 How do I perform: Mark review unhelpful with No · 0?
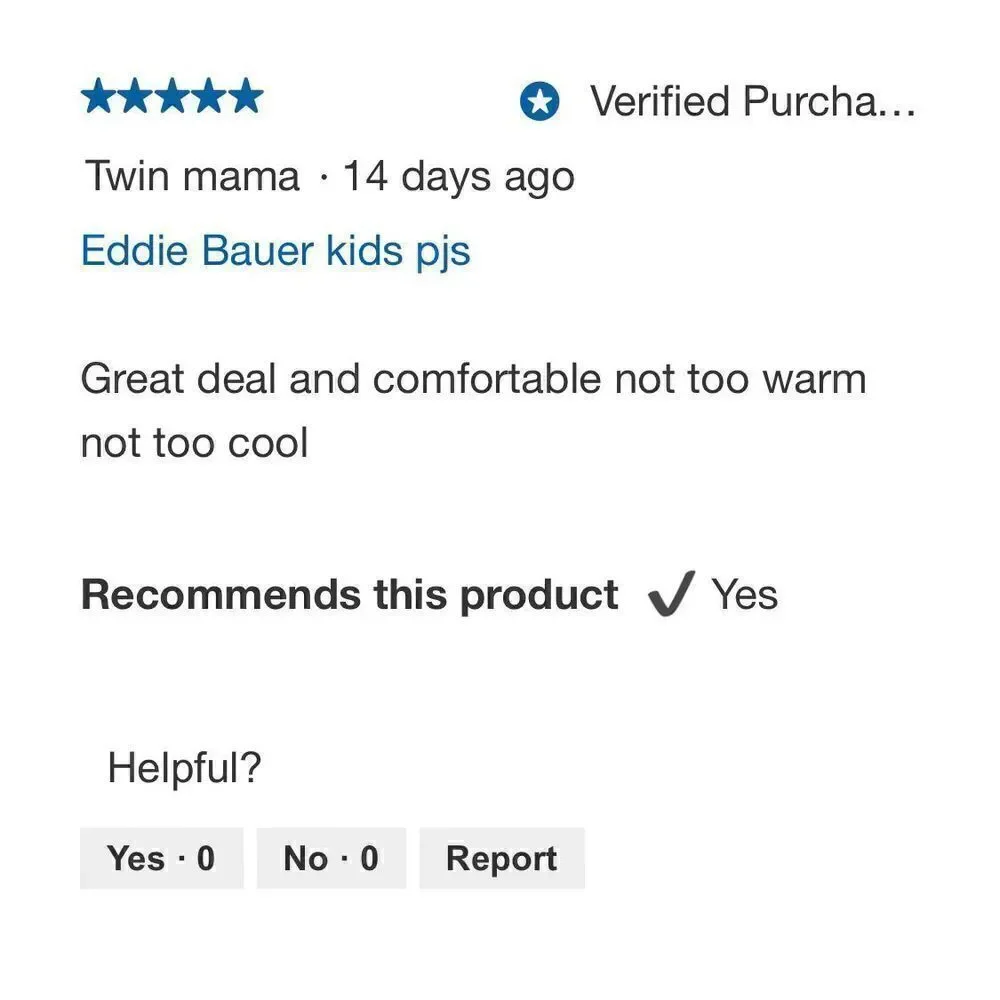331,858
